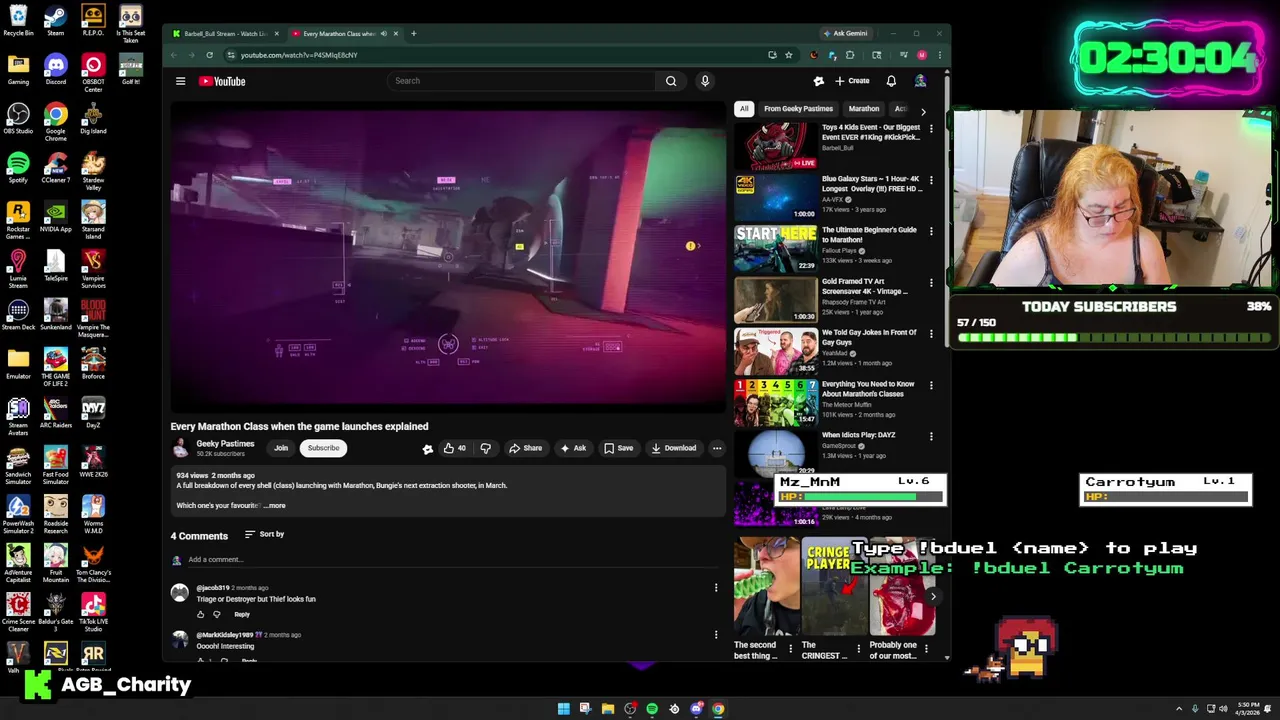Save the video to a playlist

pyautogui.click(x=618, y=448)
